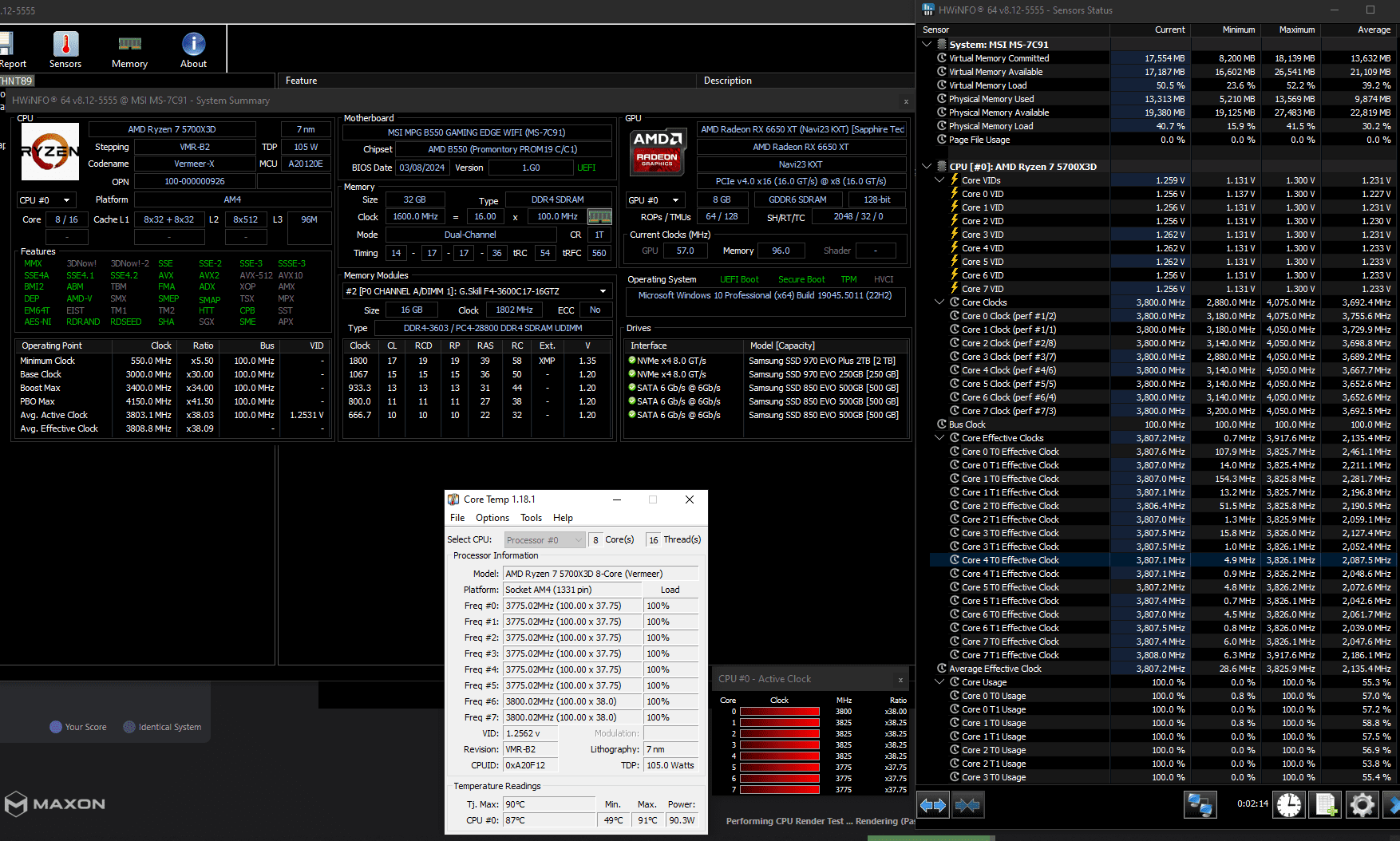The image size is (1400, 841).
Task: Open Core Temp Processor #0 dropdown
Action: [x=544, y=540]
